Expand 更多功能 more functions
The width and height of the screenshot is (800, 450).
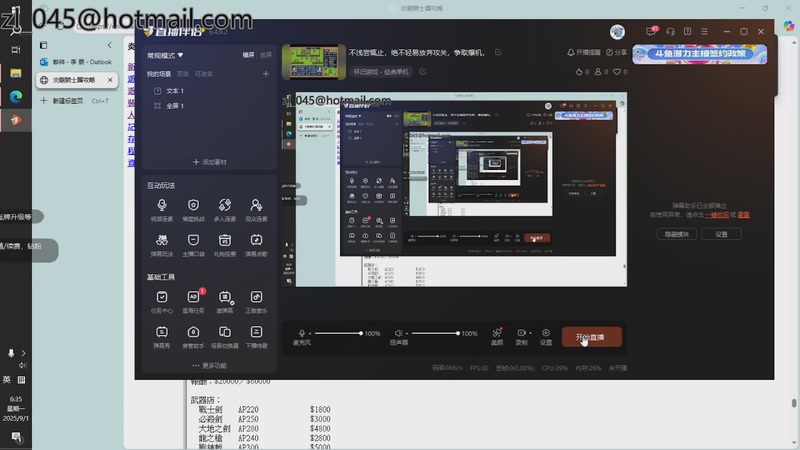[210, 365]
